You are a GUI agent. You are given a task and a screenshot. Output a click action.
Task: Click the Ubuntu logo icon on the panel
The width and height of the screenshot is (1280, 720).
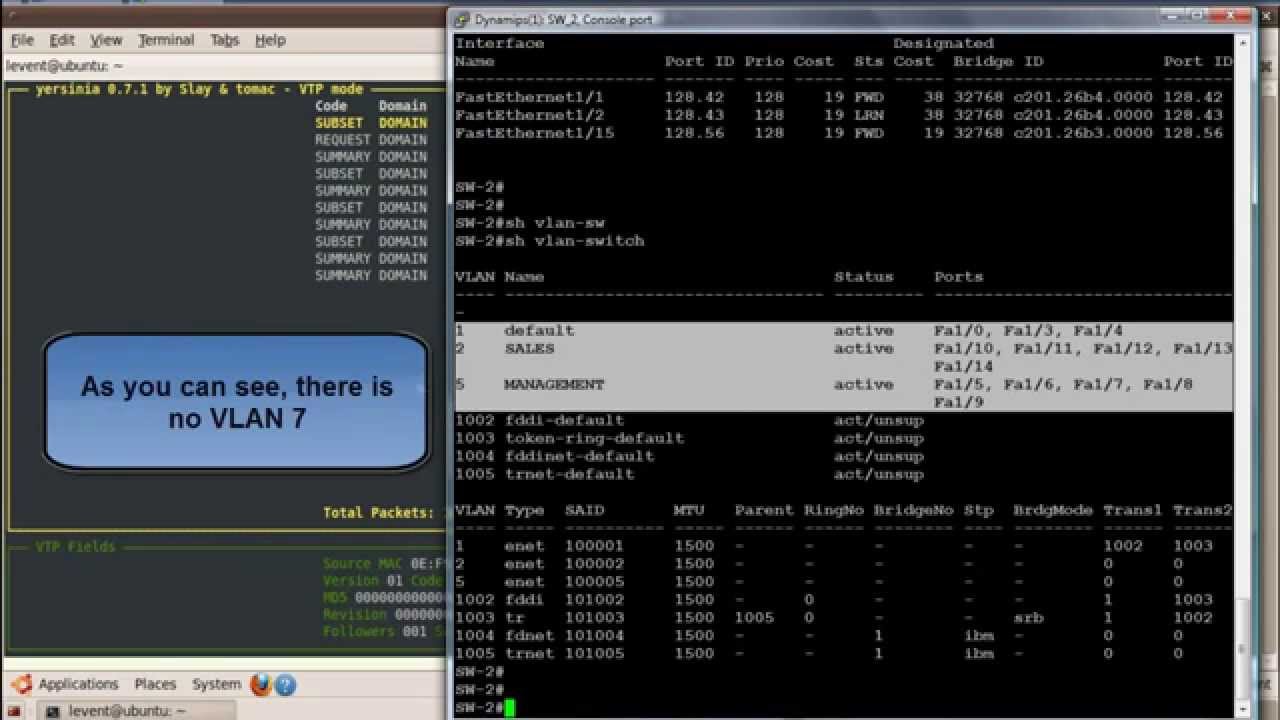[x=21, y=684]
